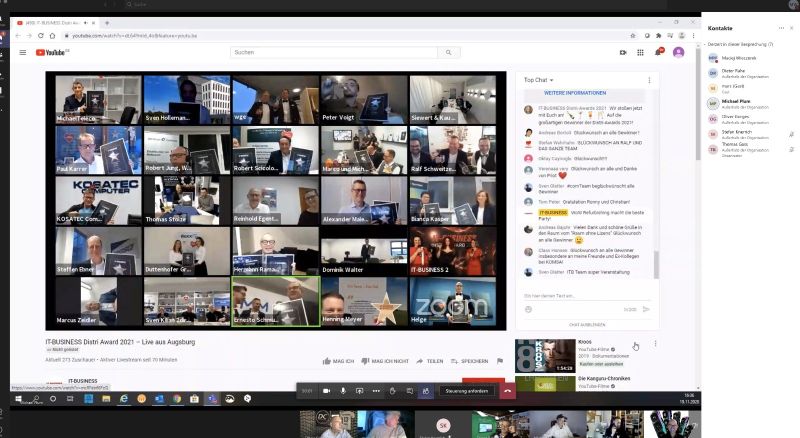Open Windows Task View in taskbar

70,399
